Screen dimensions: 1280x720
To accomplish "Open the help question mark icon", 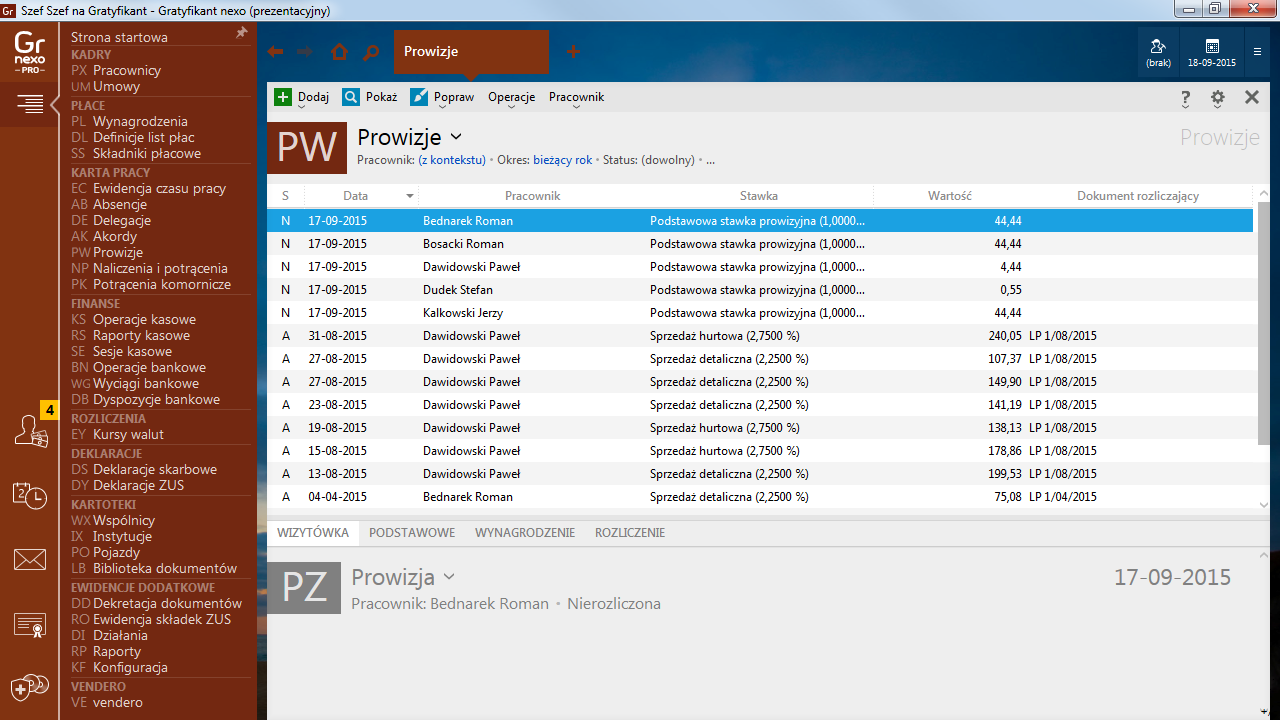I will point(1185,98).
